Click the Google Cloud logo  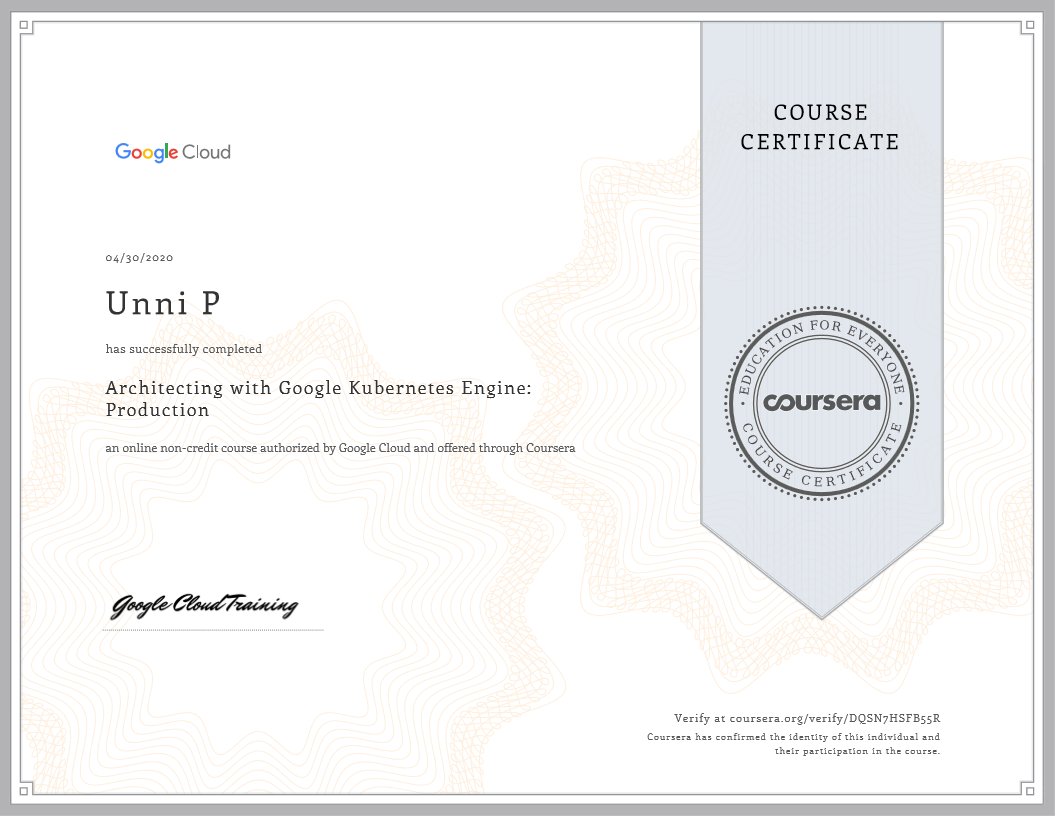172,152
